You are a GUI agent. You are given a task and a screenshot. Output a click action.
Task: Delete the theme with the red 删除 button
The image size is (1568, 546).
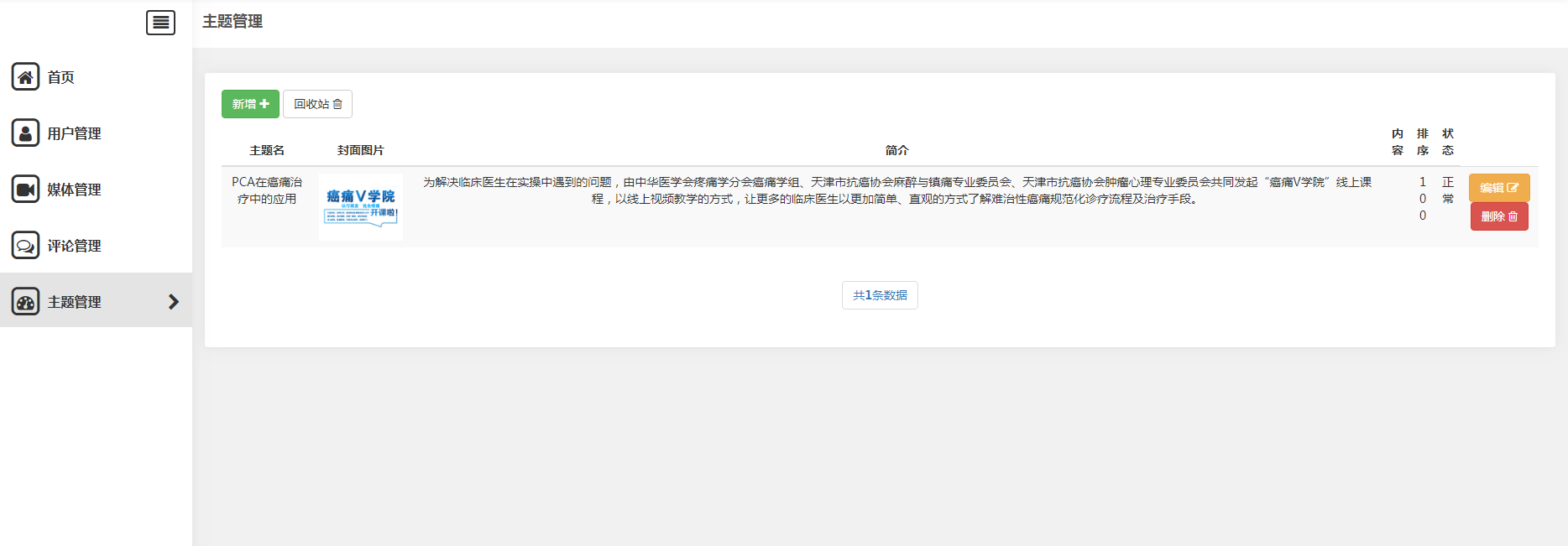click(1498, 216)
